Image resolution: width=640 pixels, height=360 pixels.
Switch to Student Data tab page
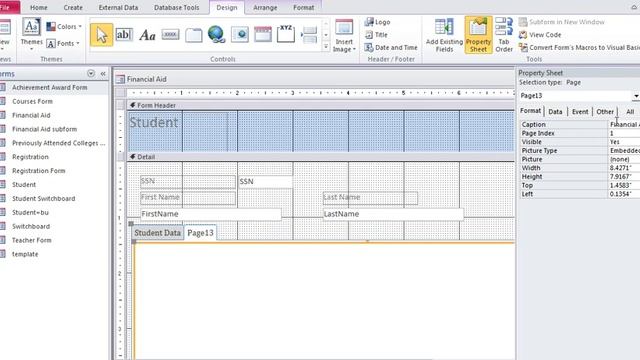158,233
